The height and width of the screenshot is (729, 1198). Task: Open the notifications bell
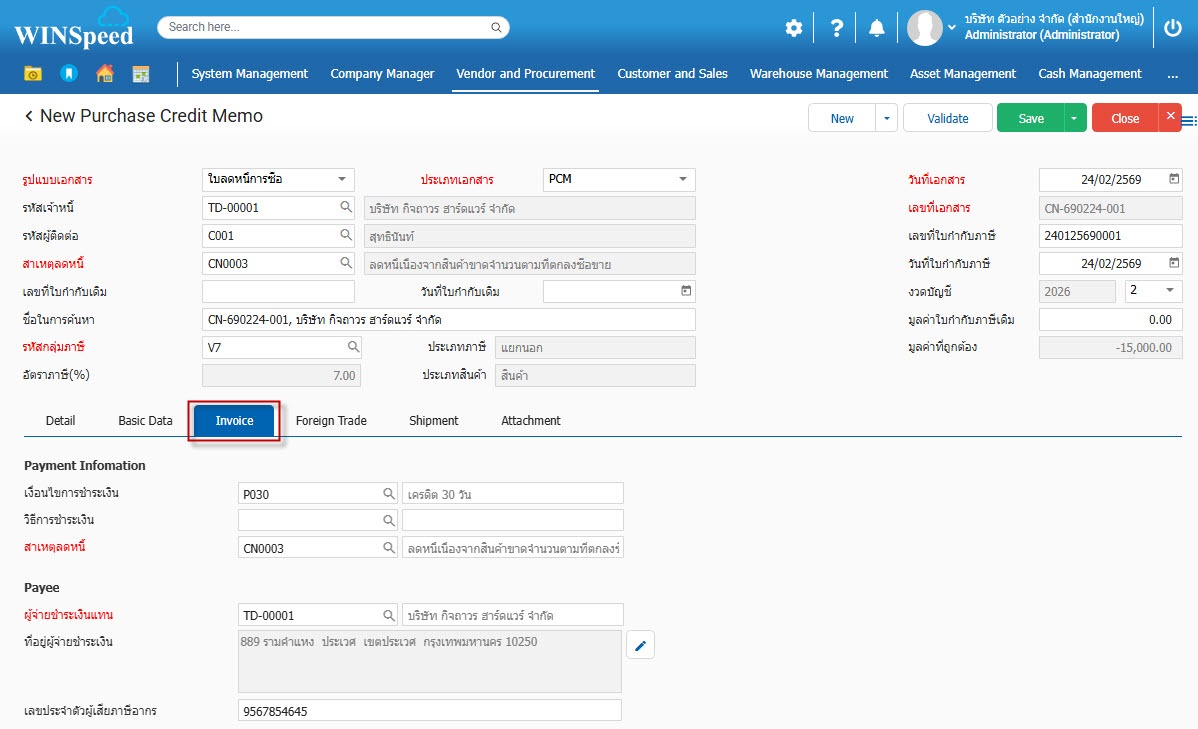pos(876,28)
